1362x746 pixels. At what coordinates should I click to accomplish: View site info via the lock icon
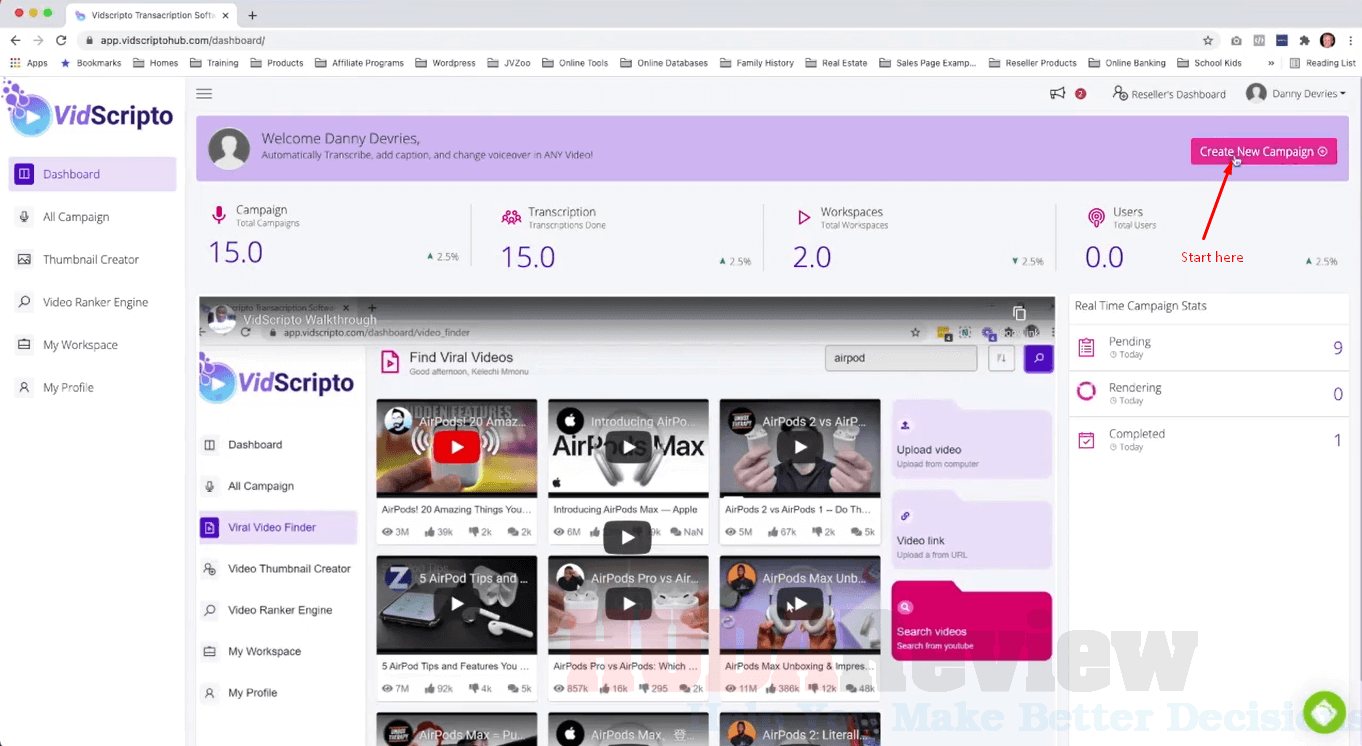(x=89, y=41)
